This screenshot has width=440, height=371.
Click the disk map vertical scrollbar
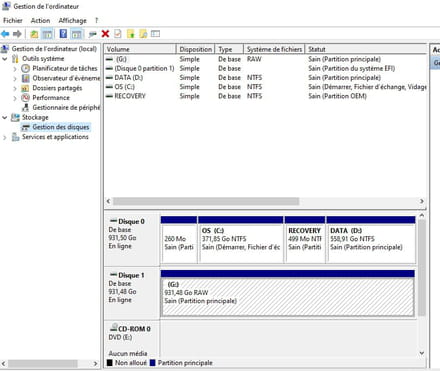[x=422, y=268]
